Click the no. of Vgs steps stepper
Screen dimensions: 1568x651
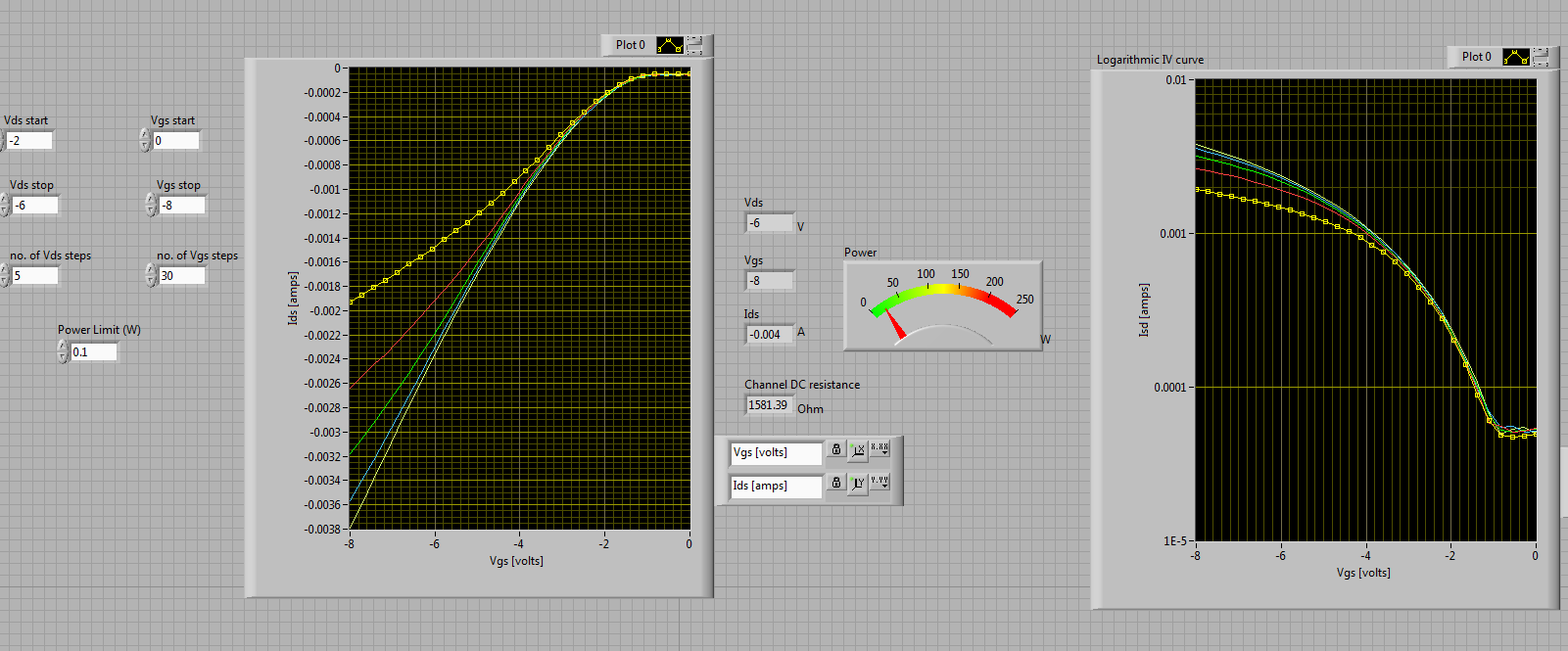pos(151,276)
